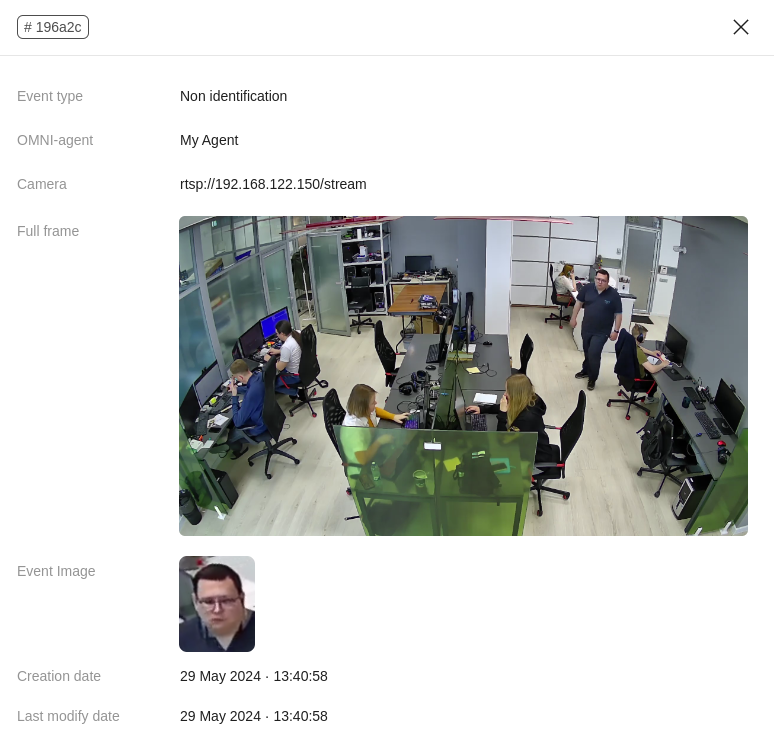Click the # 196a2c event ID badge
Viewport: 774px width, 733px height.
coord(53,27)
